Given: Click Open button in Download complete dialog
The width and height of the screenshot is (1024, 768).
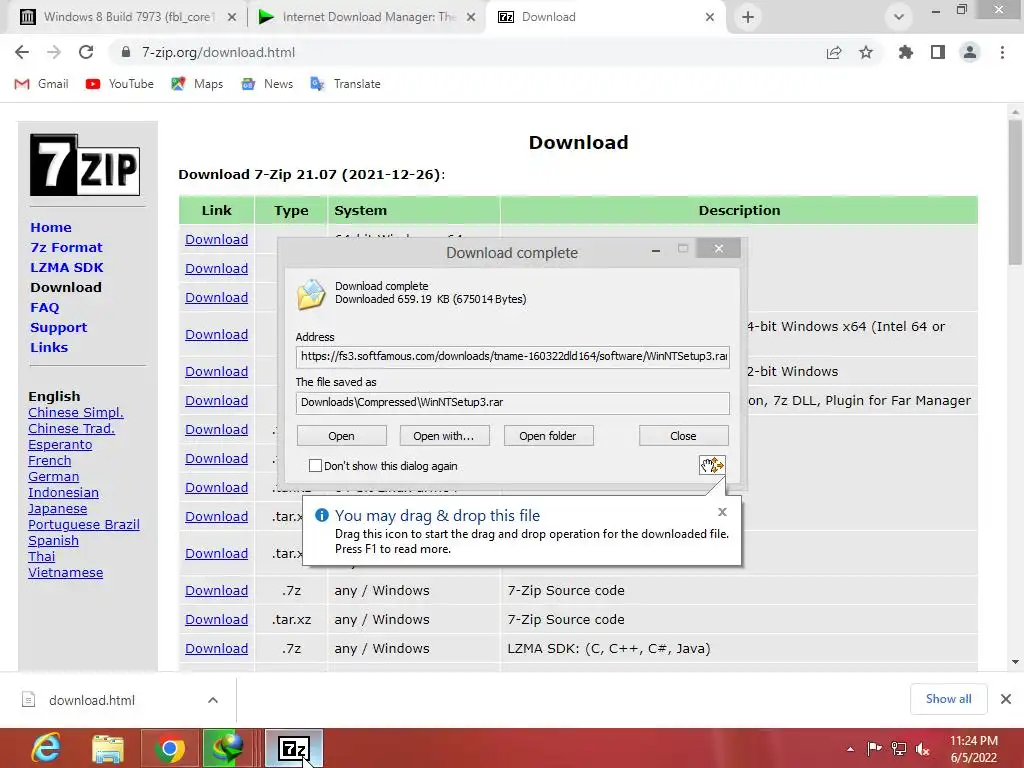Looking at the screenshot, I should tap(342, 436).
